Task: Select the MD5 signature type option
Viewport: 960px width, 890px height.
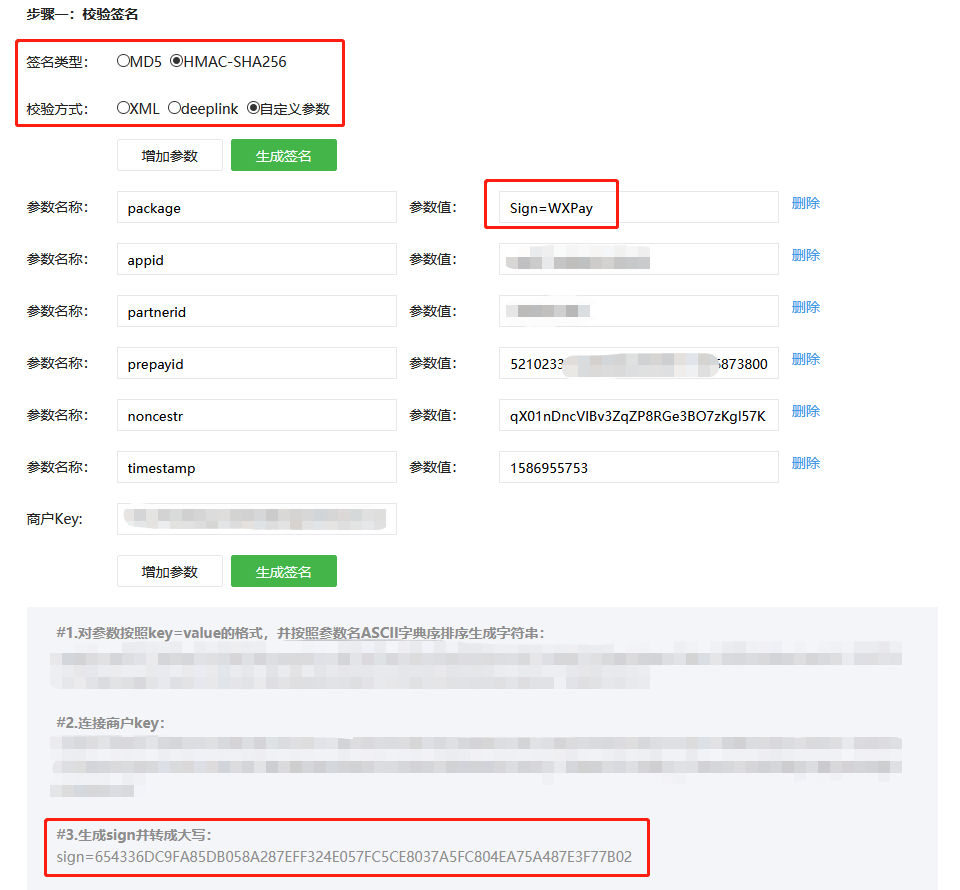Action: click(x=124, y=61)
